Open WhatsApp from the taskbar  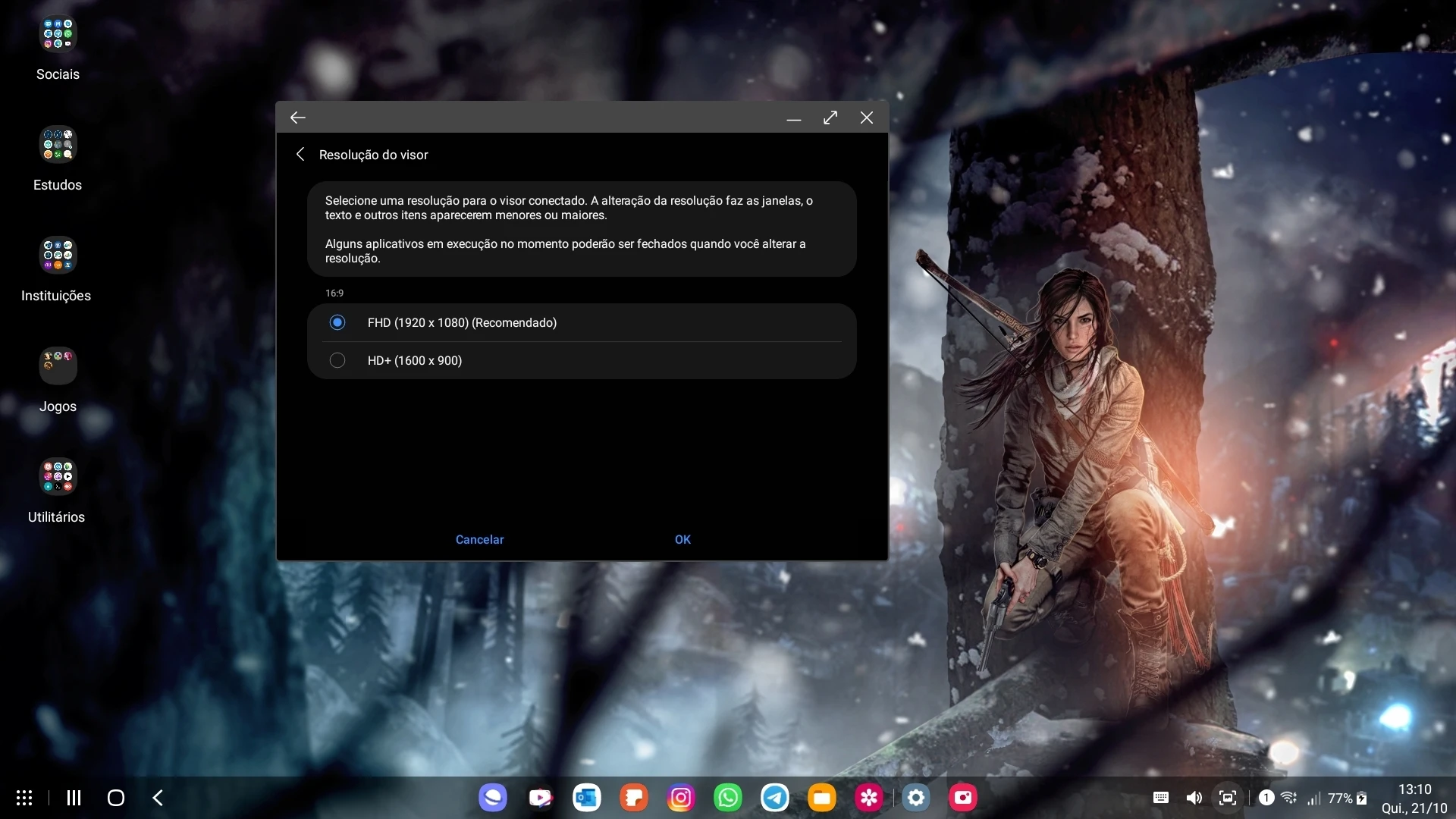[728, 798]
